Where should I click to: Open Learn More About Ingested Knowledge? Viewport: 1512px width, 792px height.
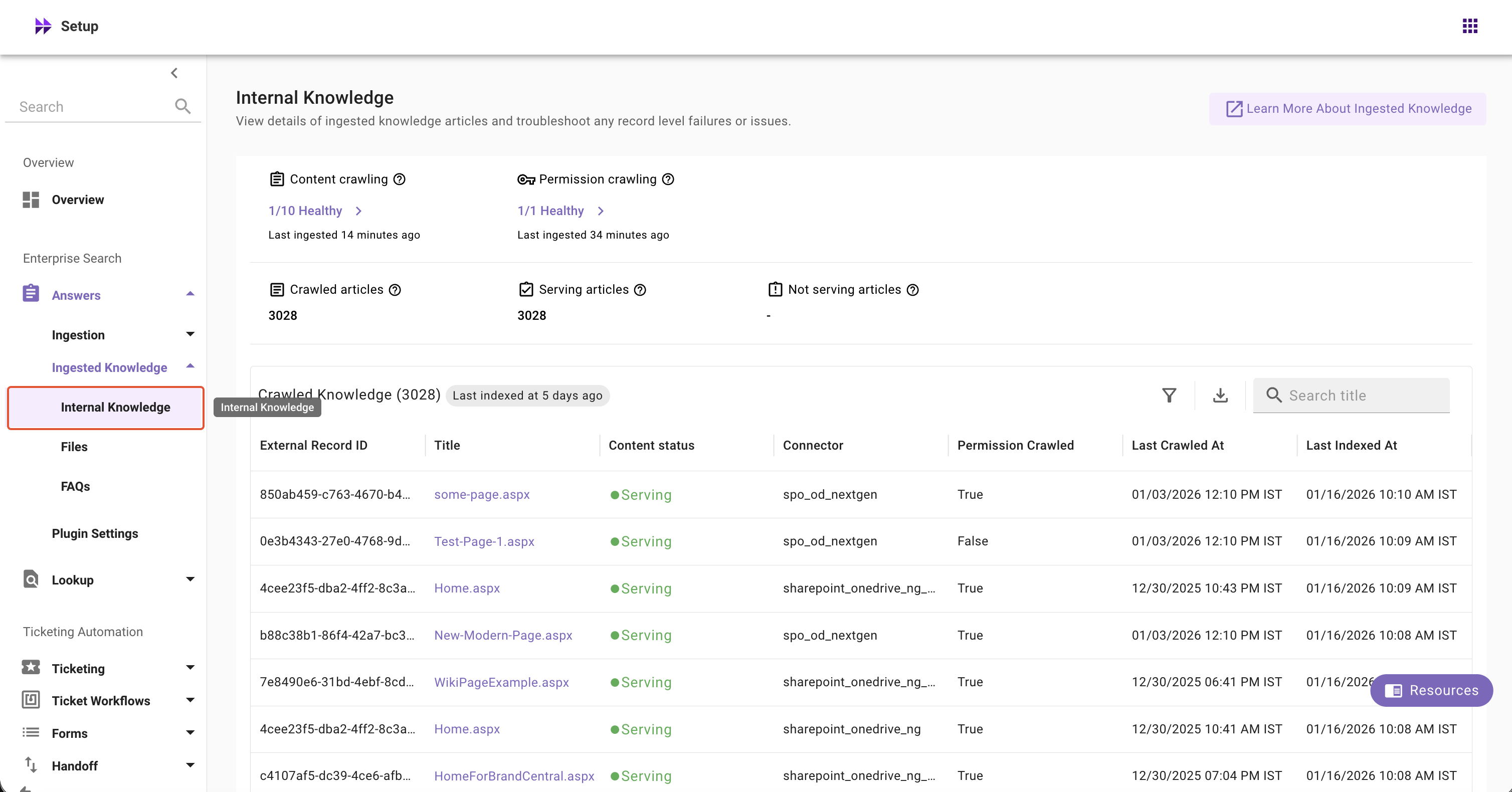click(1348, 109)
